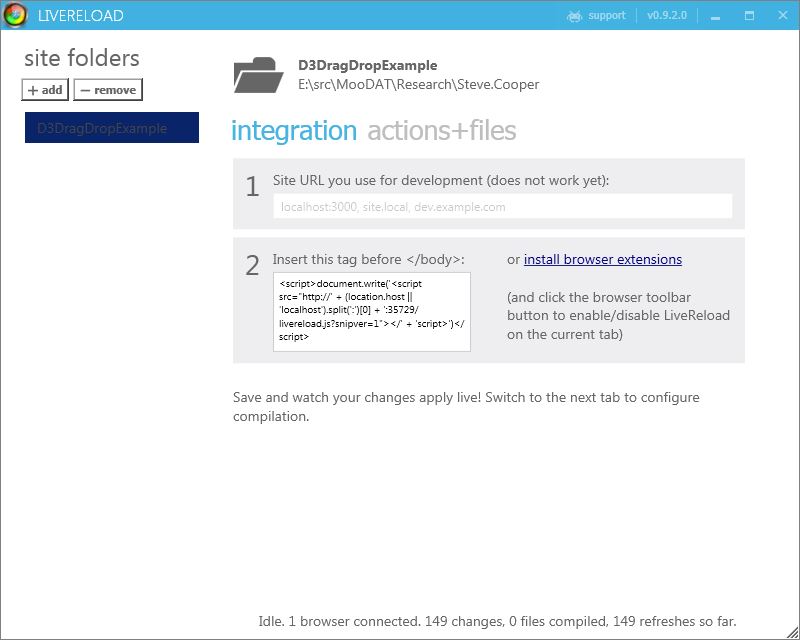Switch to the actions+files tab
800x640 pixels.
[x=441, y=131]
